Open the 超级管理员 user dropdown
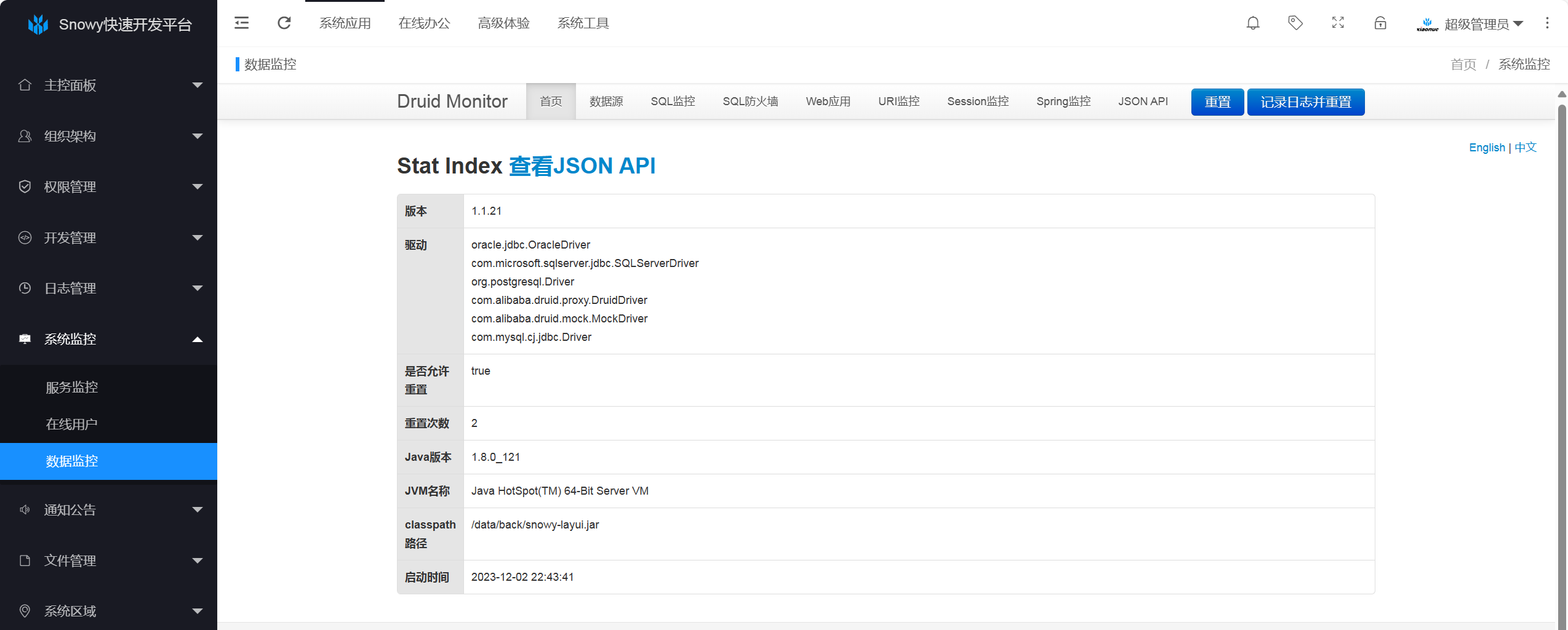 point(1484,24)
